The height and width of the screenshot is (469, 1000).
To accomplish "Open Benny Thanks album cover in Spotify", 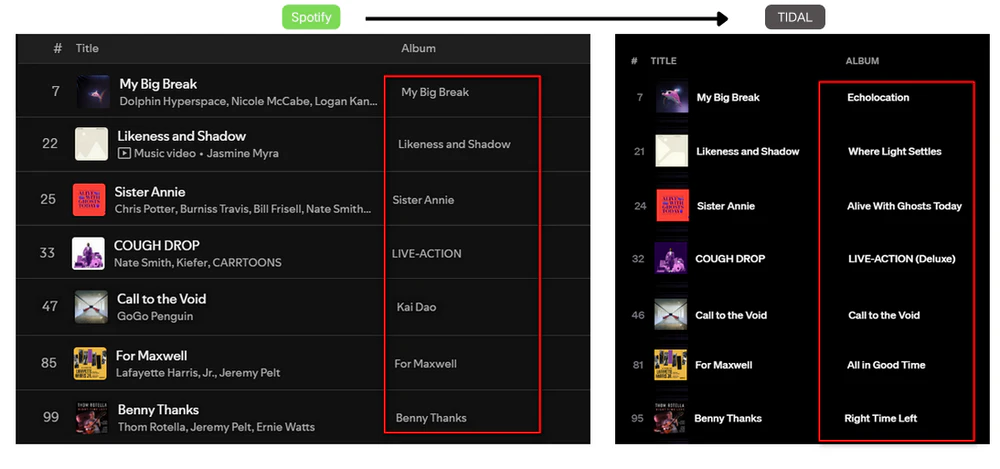I will 92,417.
